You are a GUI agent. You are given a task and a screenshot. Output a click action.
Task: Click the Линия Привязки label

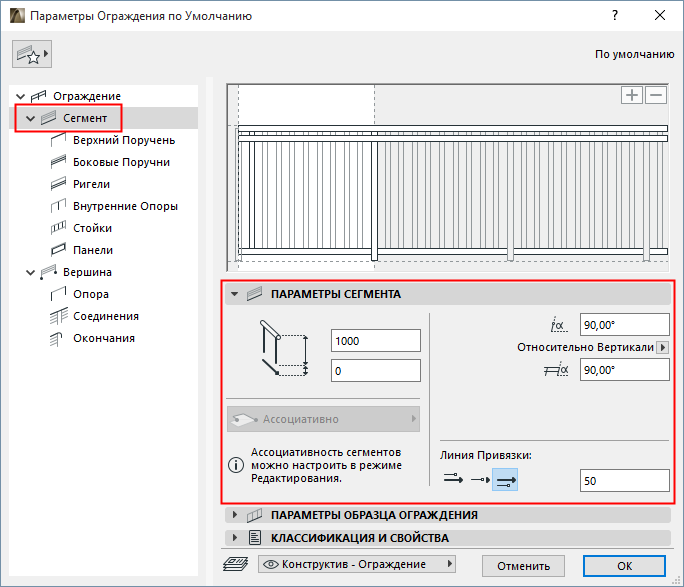[486, 455]
